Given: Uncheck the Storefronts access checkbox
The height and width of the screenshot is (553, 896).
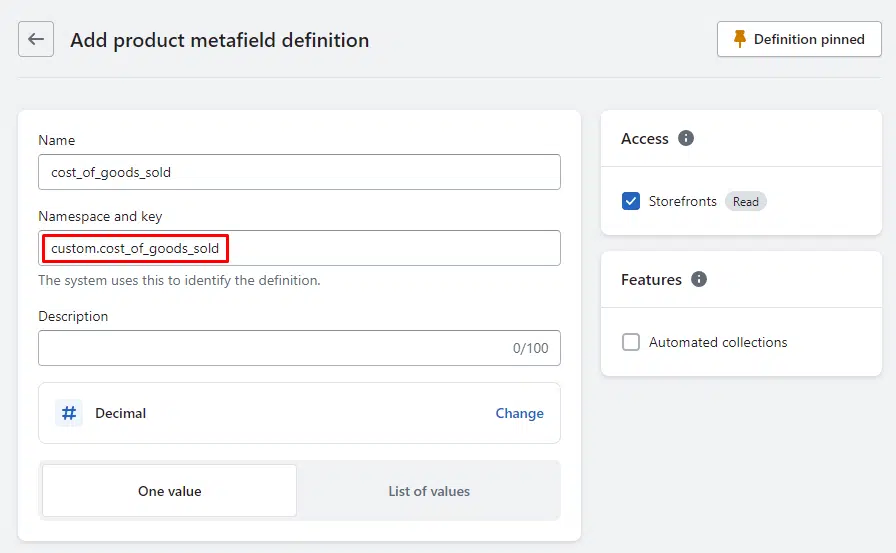Looking at the screenshot, I should tap(631, 201).
